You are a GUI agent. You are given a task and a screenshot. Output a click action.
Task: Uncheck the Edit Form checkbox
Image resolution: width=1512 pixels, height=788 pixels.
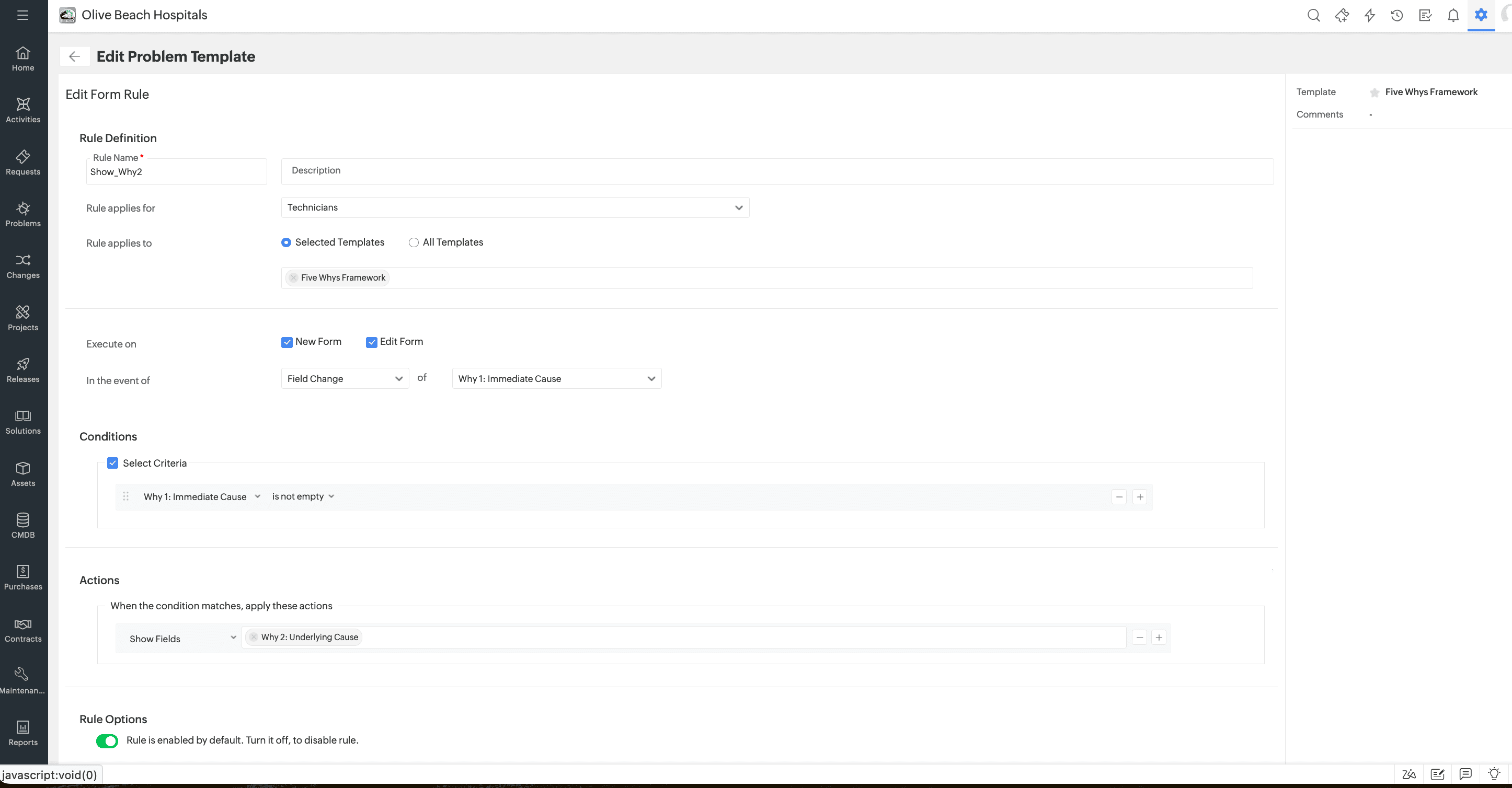click(x=372, y=342)
